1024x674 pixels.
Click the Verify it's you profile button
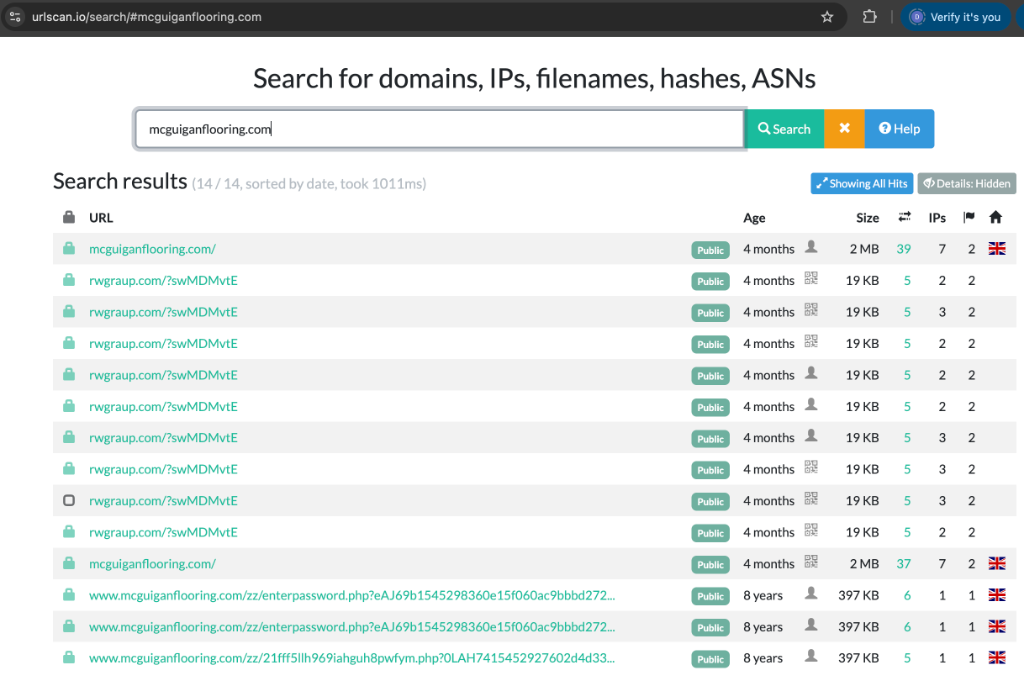click(956, 17)
